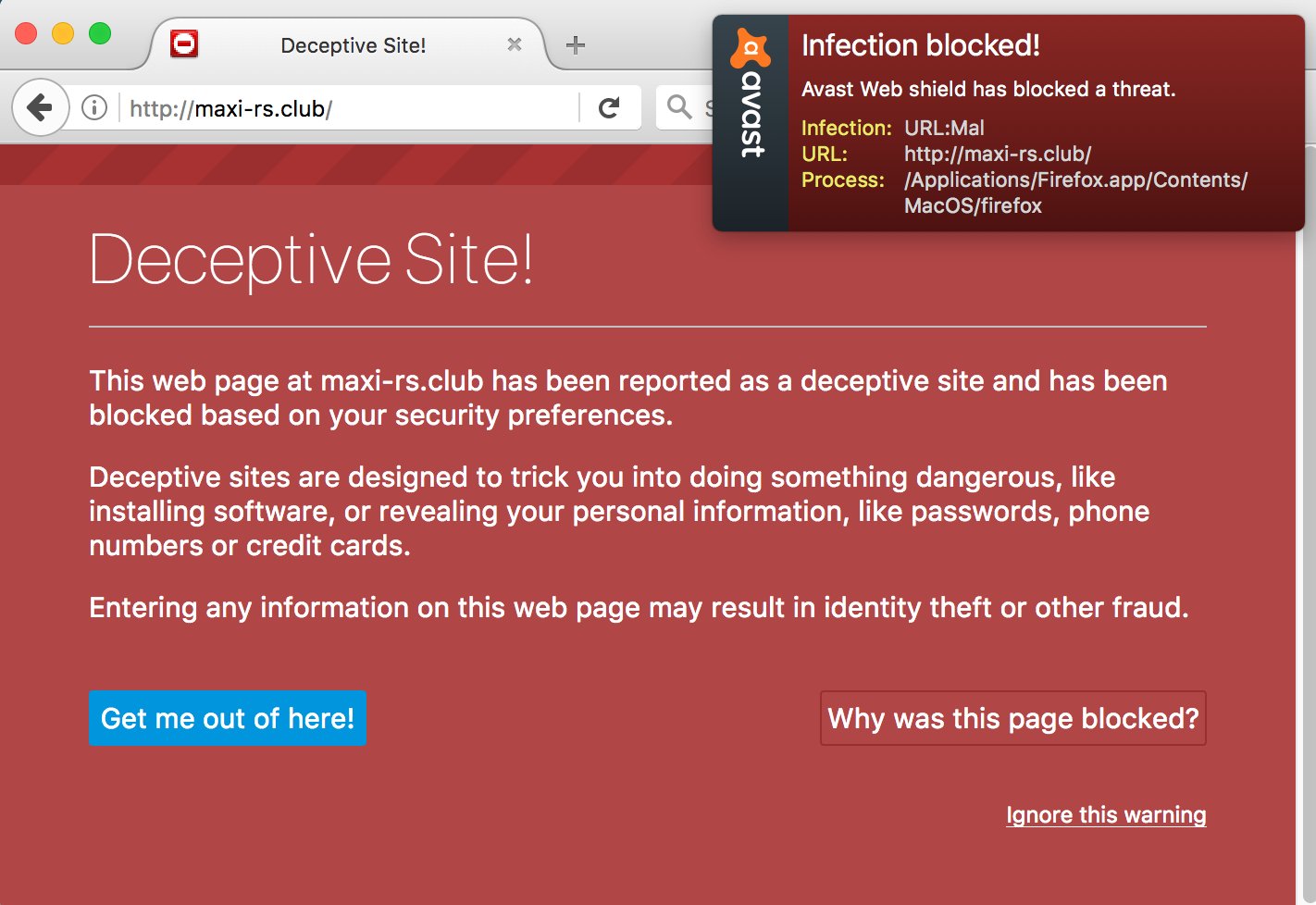Click the blocked URL in Avast popup

pyautogui.click(x=998, y=154)
